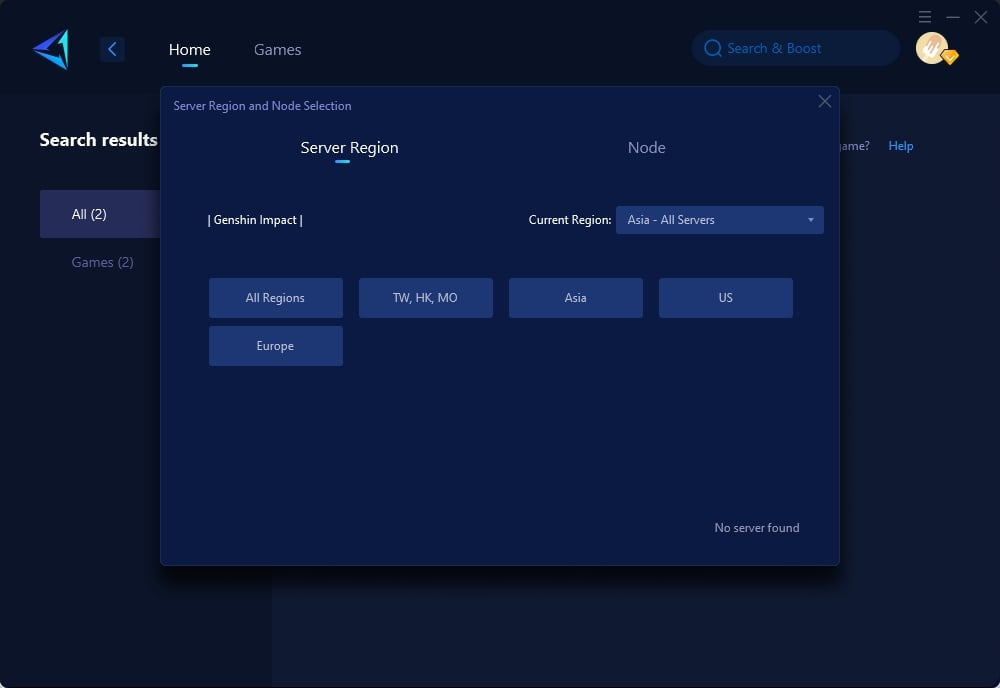Click the Search & Boost input field
Image resolution: width=1000 pixels, height=688 pixels.
pyautogui.click(x=796, y=48)
